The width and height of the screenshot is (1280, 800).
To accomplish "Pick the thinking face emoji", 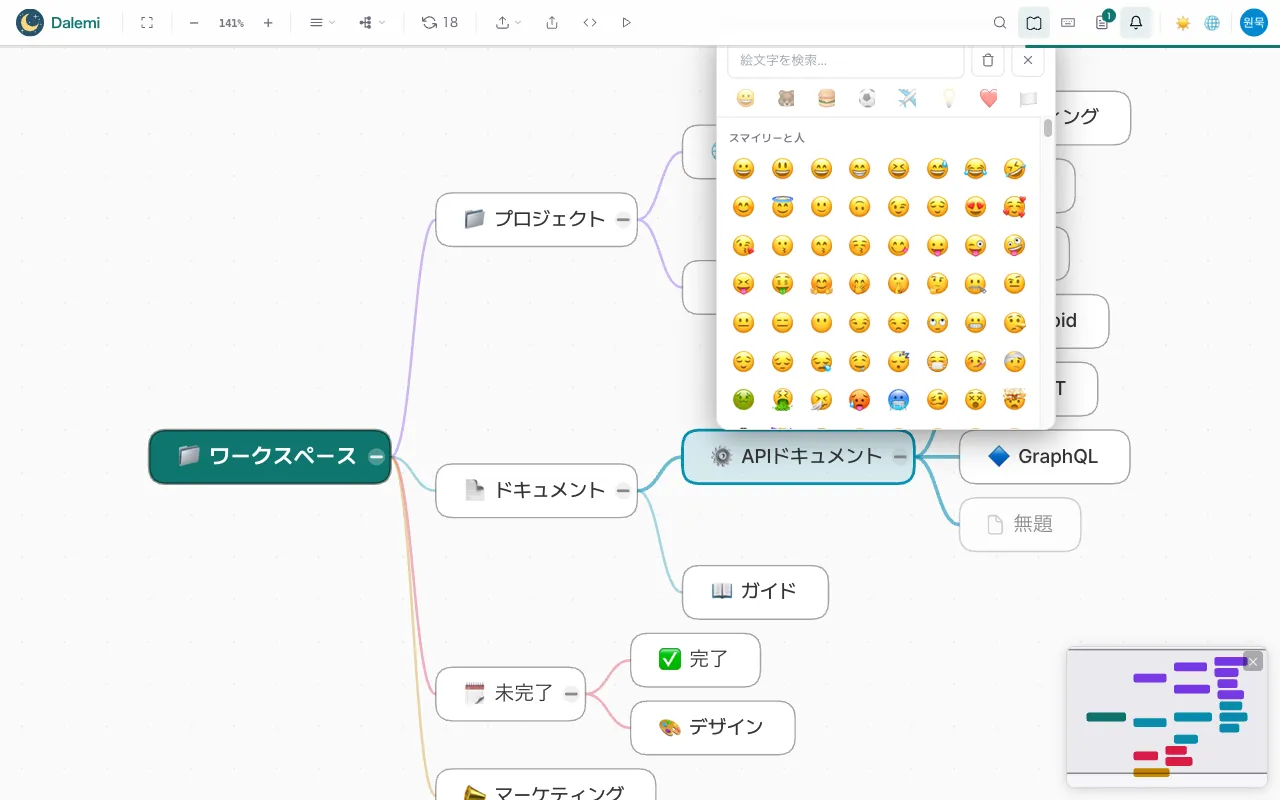I will click(937, 284).
